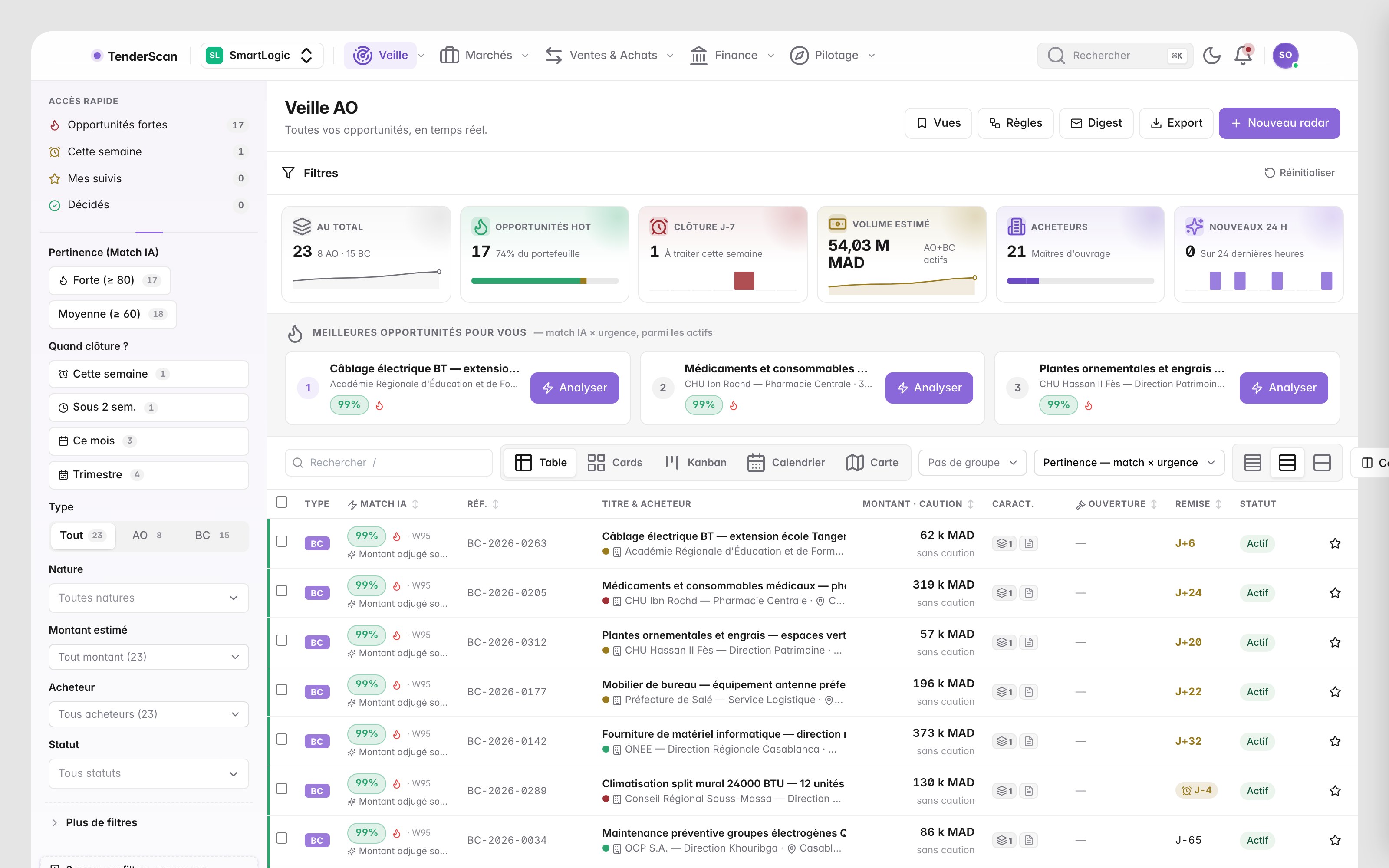Image resolution: width=1389 pixels, height=868 pixels.
Task: Check the BC-2026-0034 row checkbox
Action: click(x=282, y=838)
